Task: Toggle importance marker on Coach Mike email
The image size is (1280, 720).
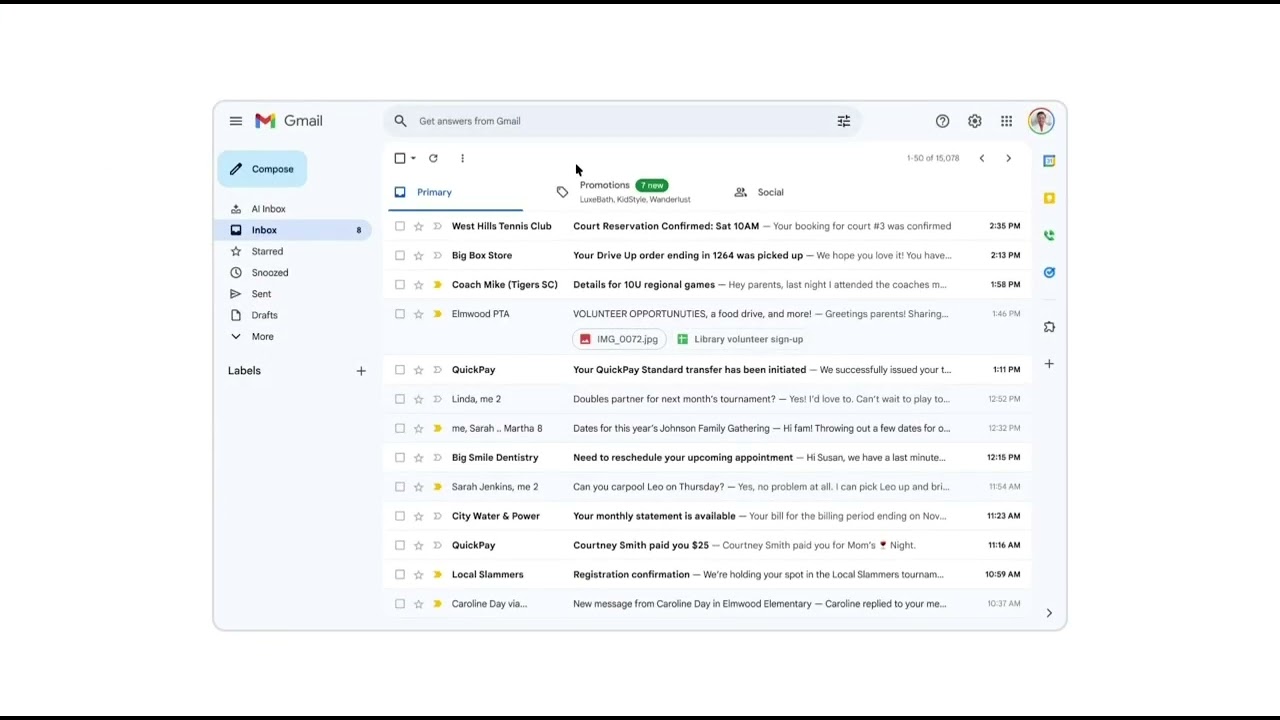Action: 437,285
